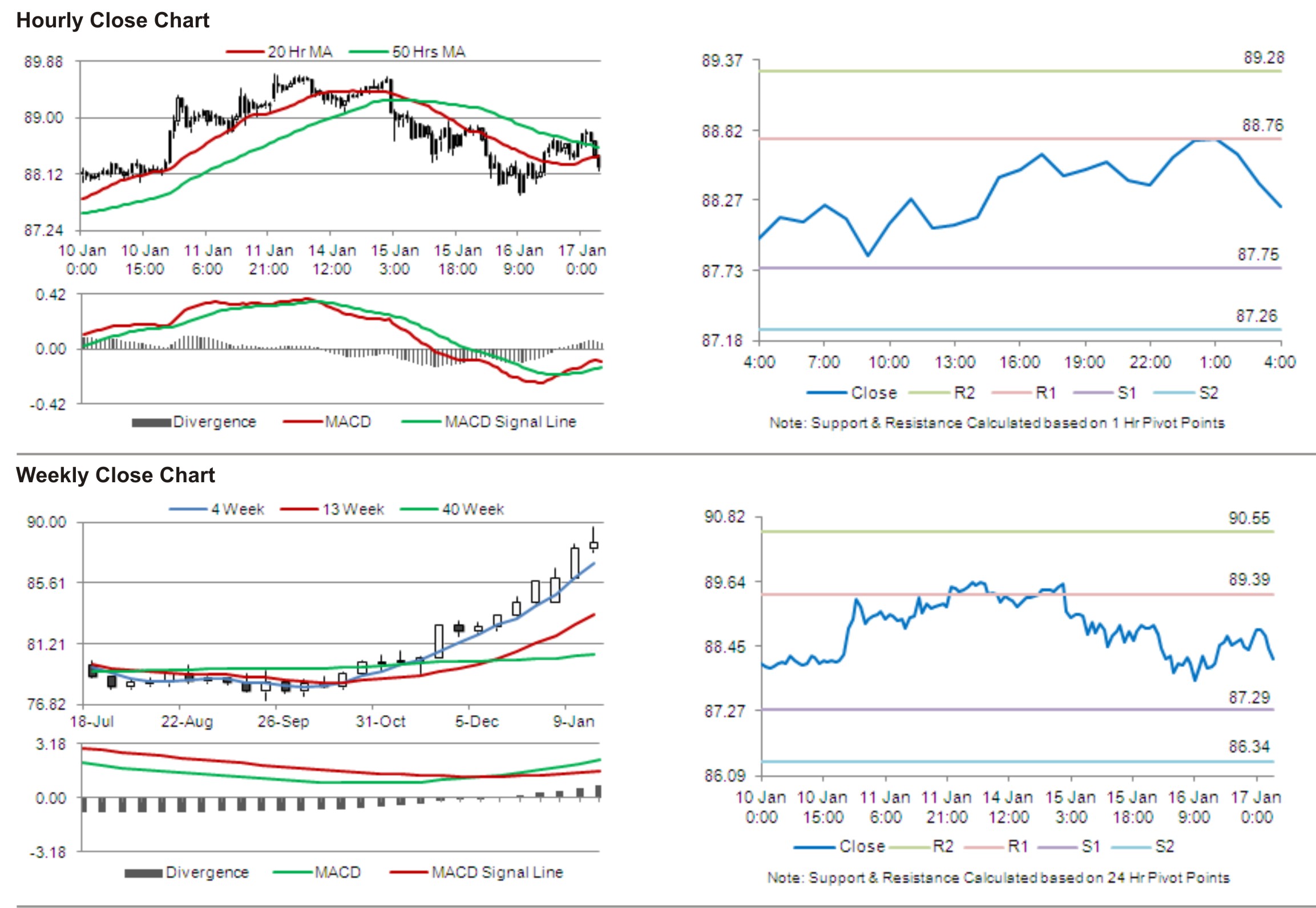The height and width of the screenshot is (908, 1316).
Task: Click the "MACD Signal Line" legend in hourly chart
Action: tap(489, 422)
